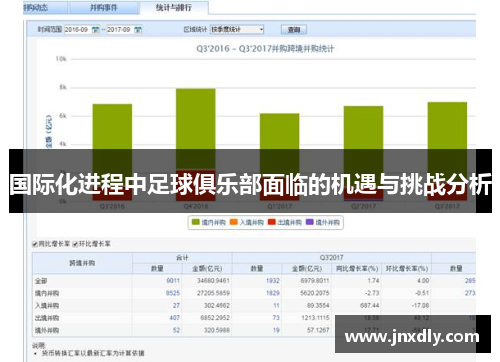Toggle the red 出境并购 legend entry
Viewport: 500px width, 362px height.
coord(285,222)
